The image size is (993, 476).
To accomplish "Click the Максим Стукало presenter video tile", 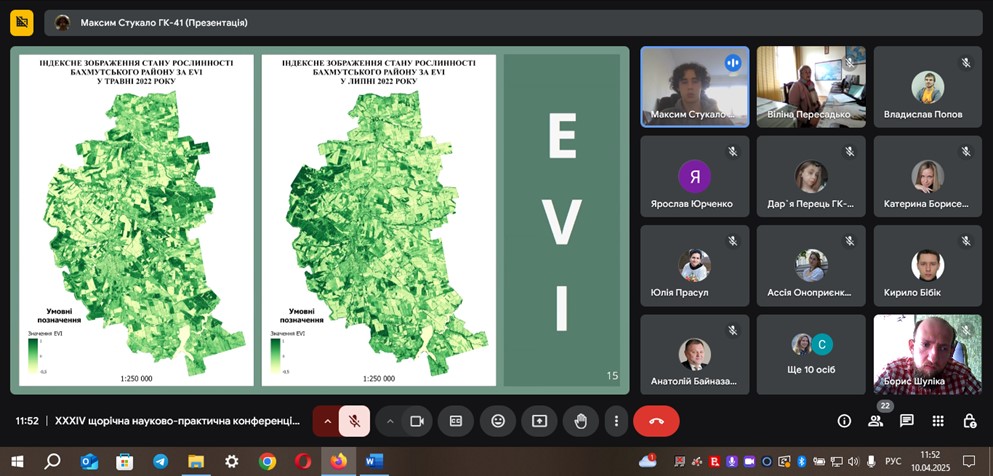I will tap(694, 86).
